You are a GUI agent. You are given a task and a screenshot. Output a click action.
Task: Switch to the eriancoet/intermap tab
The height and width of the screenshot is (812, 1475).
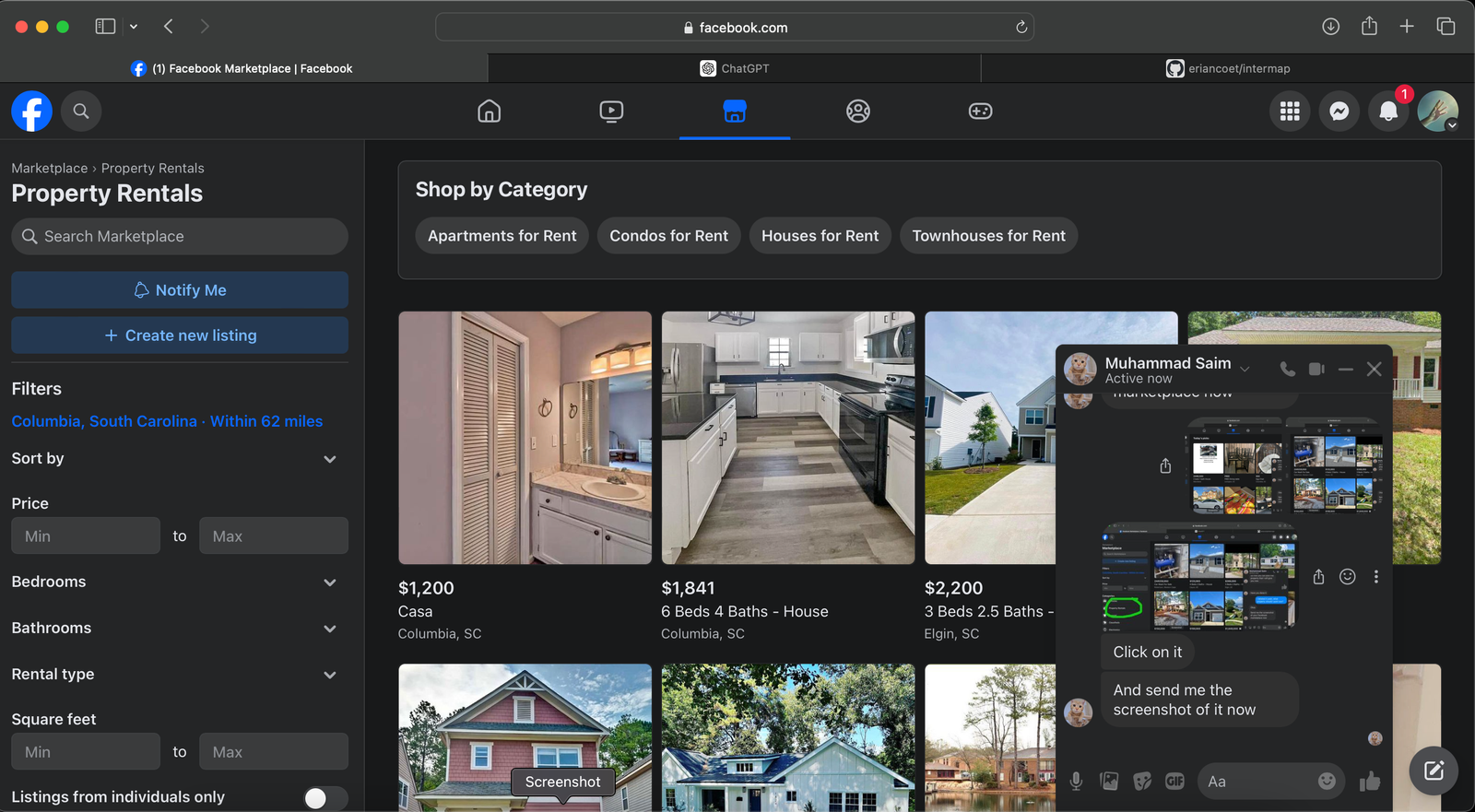pyautogui.click(x=1228, y=68)
